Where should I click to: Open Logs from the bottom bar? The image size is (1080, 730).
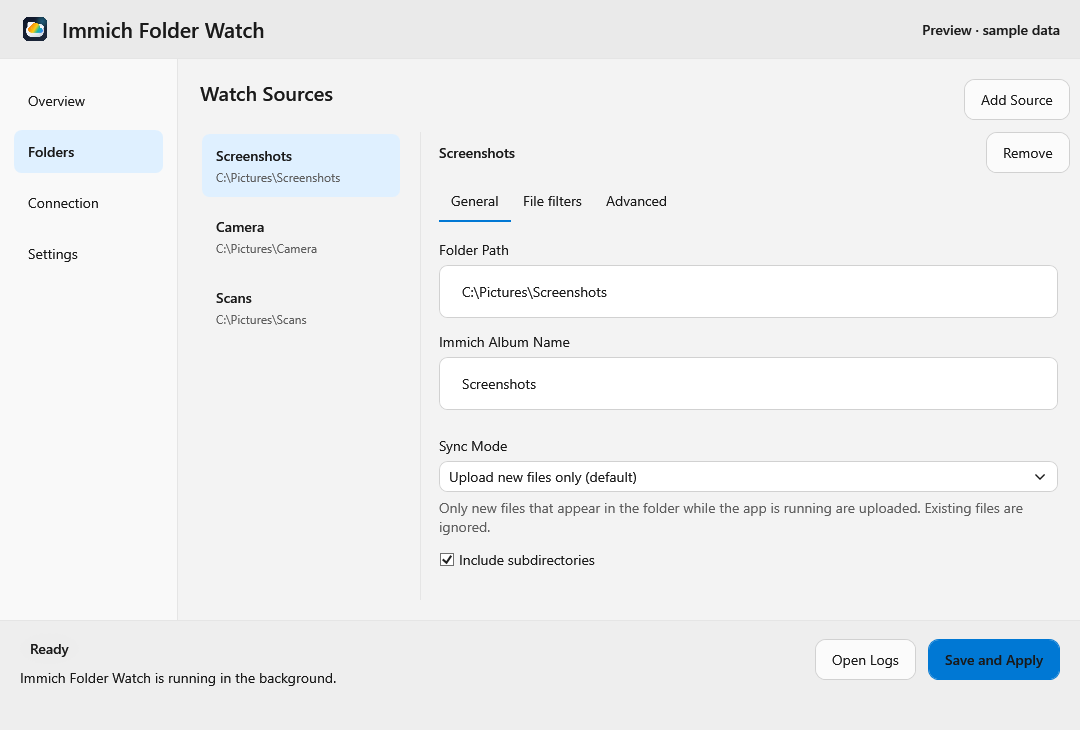pyautogui.click(x=865, y=660)
